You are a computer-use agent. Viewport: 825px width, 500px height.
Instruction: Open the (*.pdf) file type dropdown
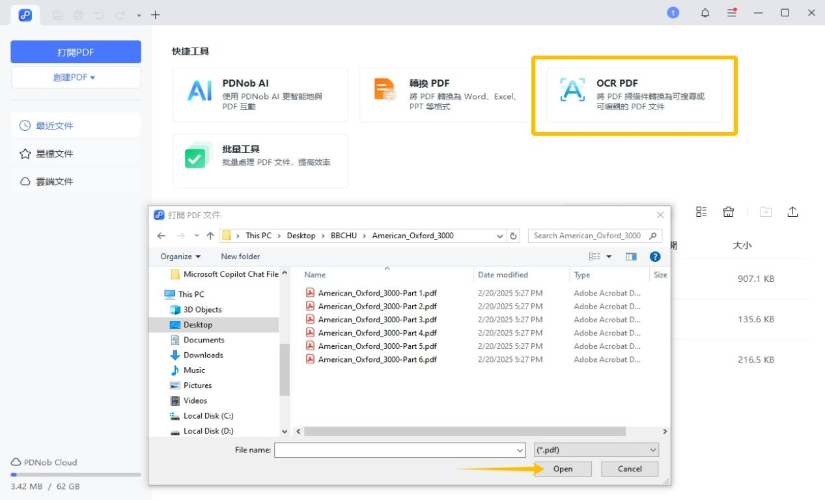coord(596,450)
